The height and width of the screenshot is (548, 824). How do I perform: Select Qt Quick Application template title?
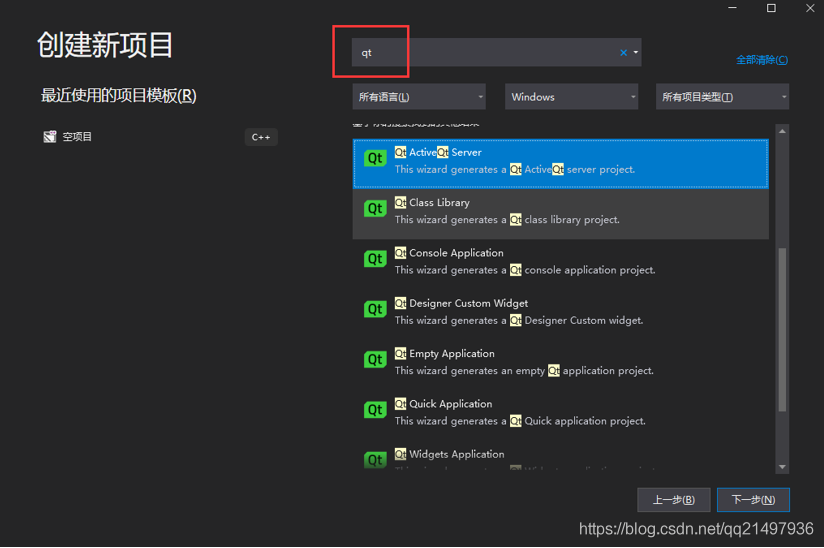pos(444,404)
